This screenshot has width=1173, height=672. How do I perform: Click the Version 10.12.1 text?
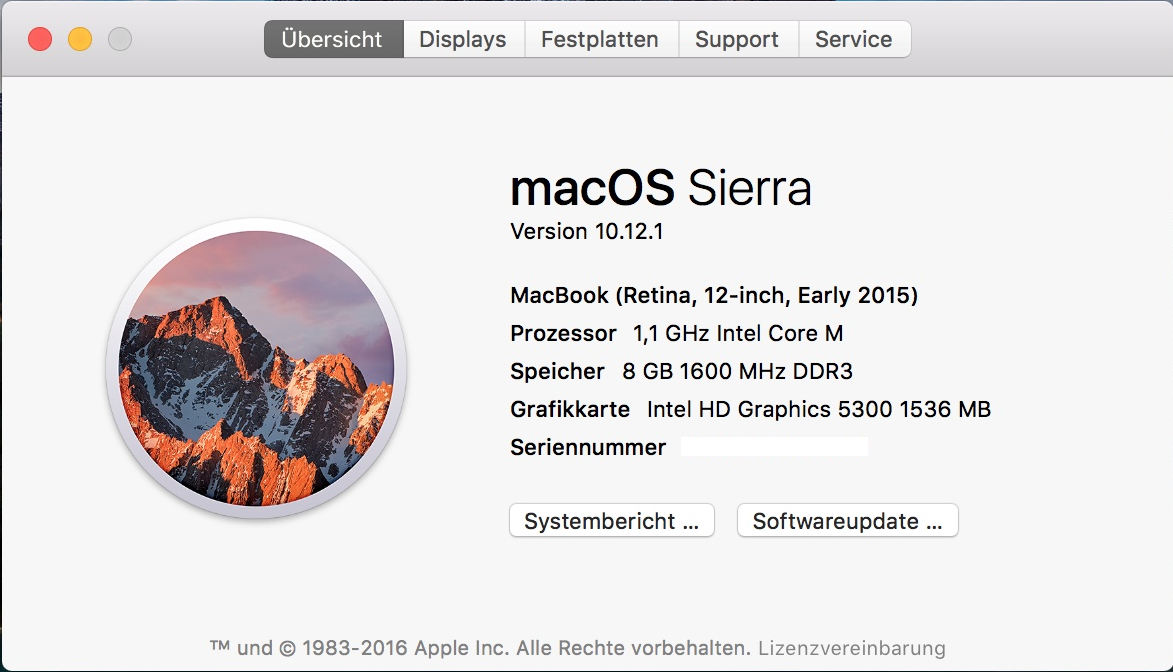pyautogui.click(x=587, y=231)
